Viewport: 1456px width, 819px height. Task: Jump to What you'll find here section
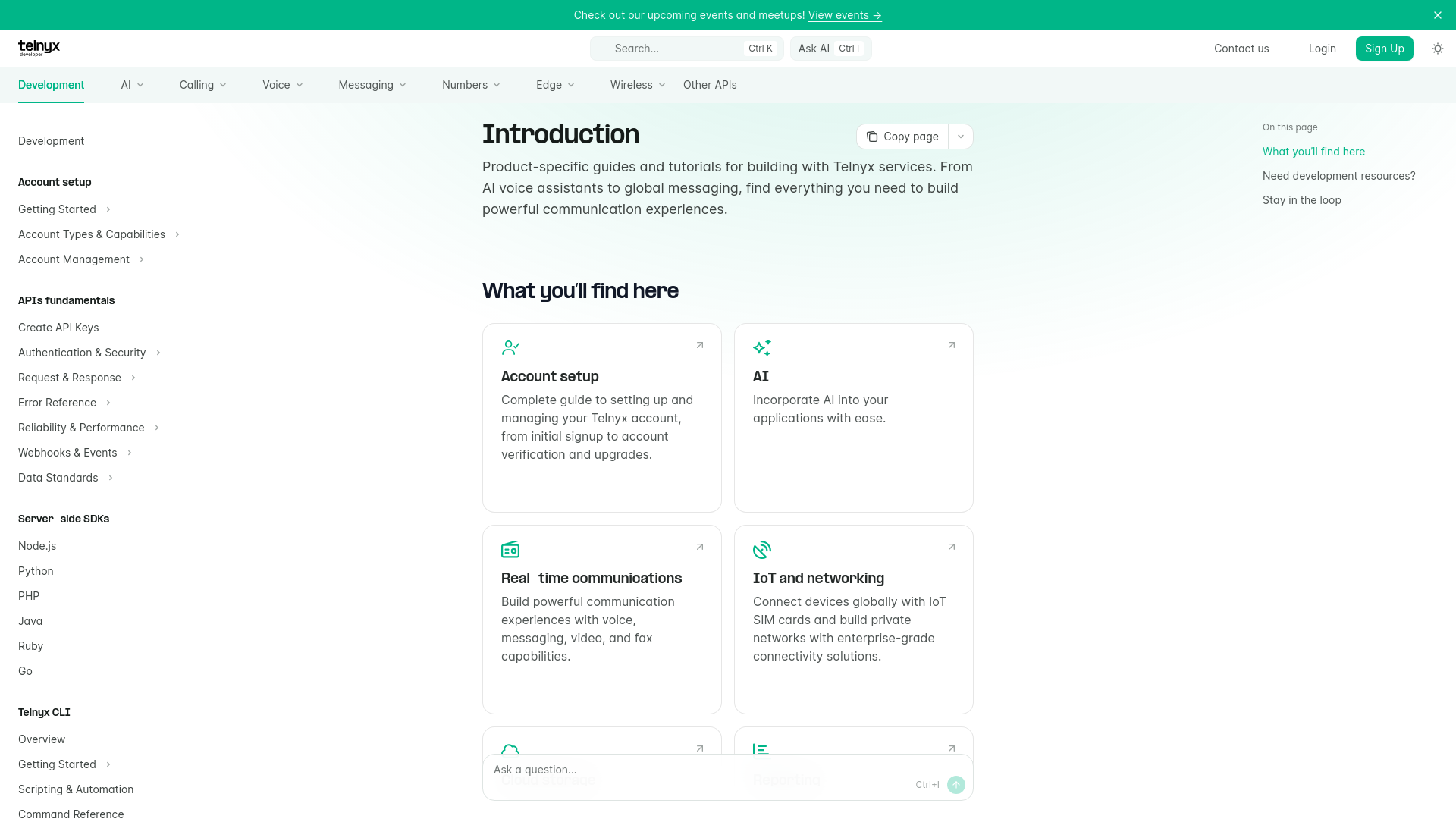[x=1313, y=152]
